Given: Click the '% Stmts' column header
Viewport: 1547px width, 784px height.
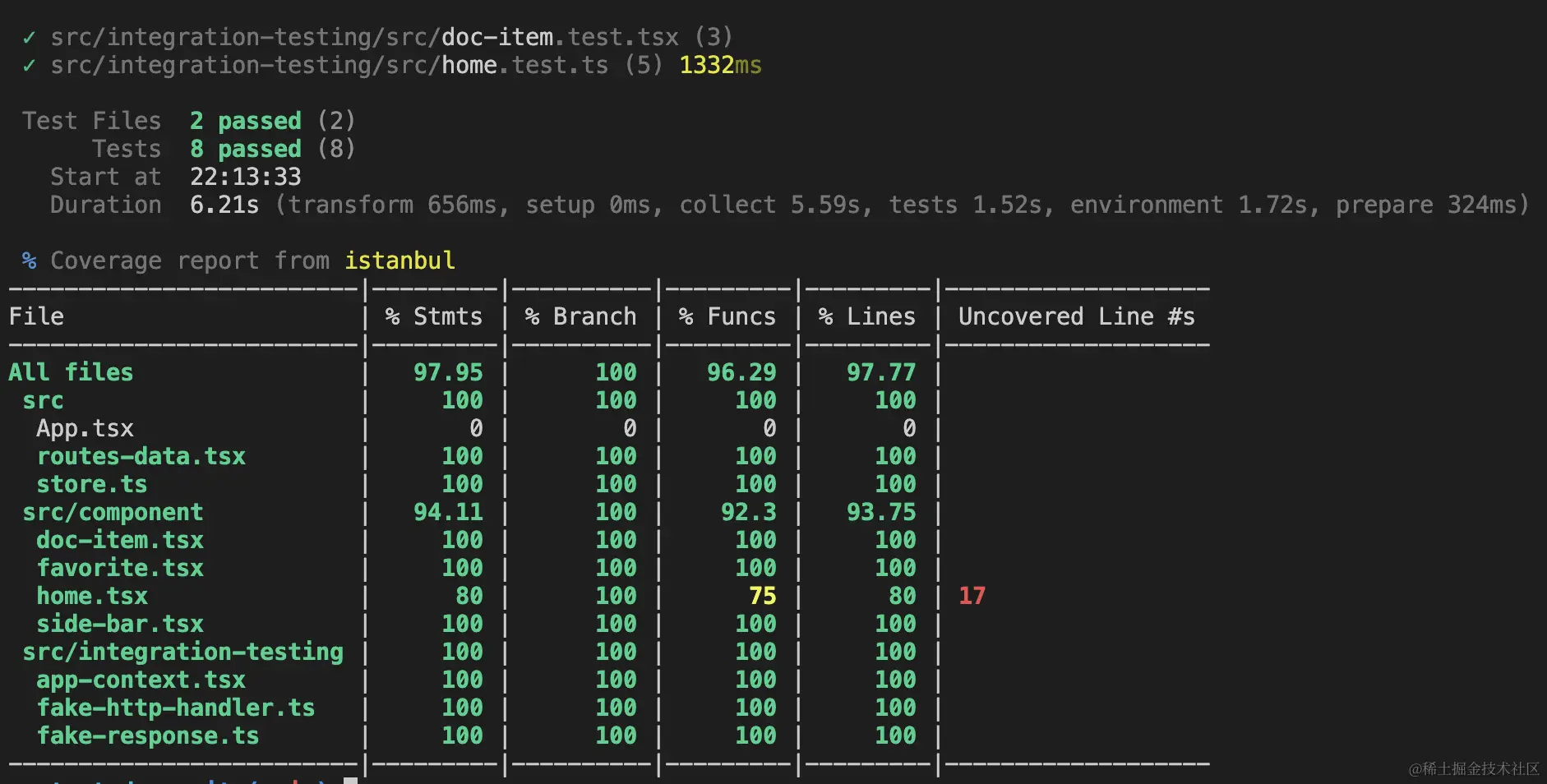Looking at the screenshot, I should tap(434, 316).
